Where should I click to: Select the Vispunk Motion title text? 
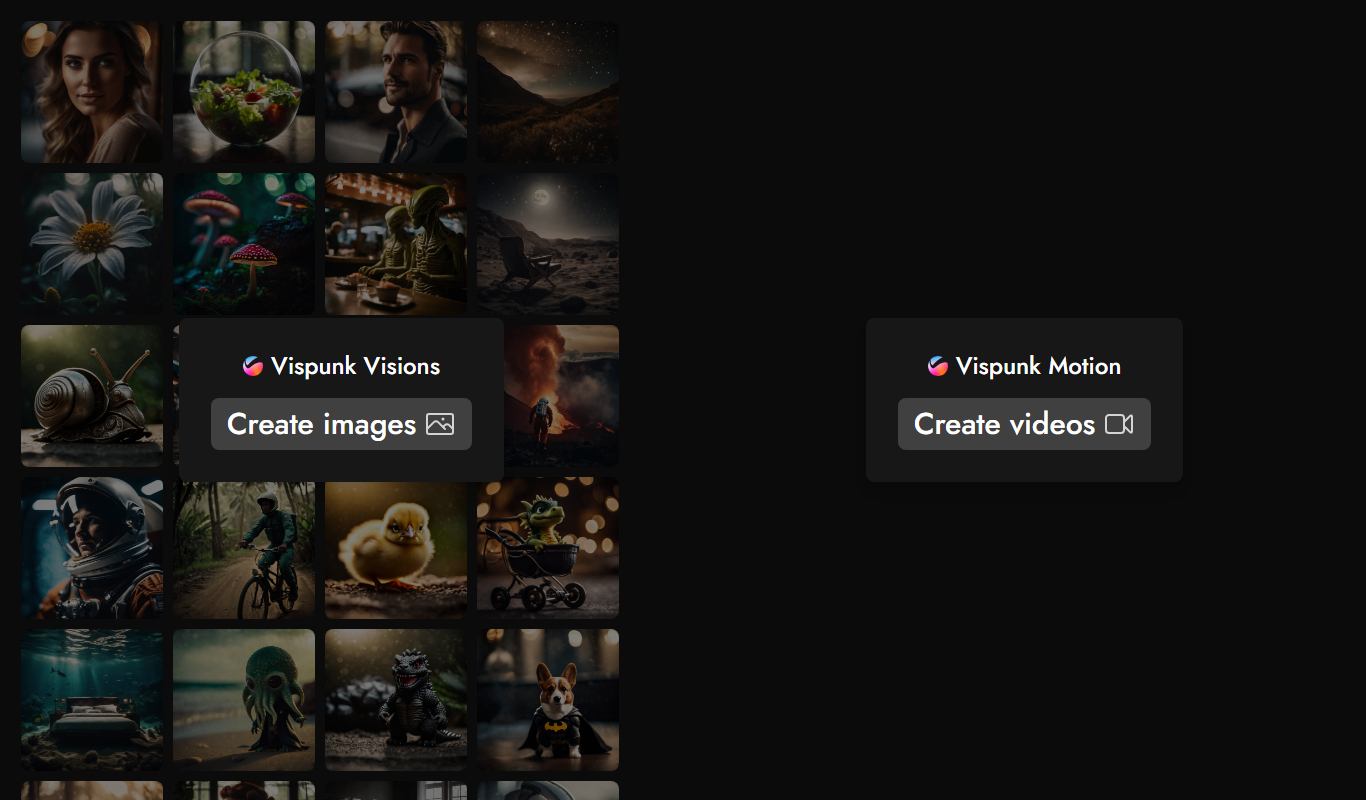1038,366
